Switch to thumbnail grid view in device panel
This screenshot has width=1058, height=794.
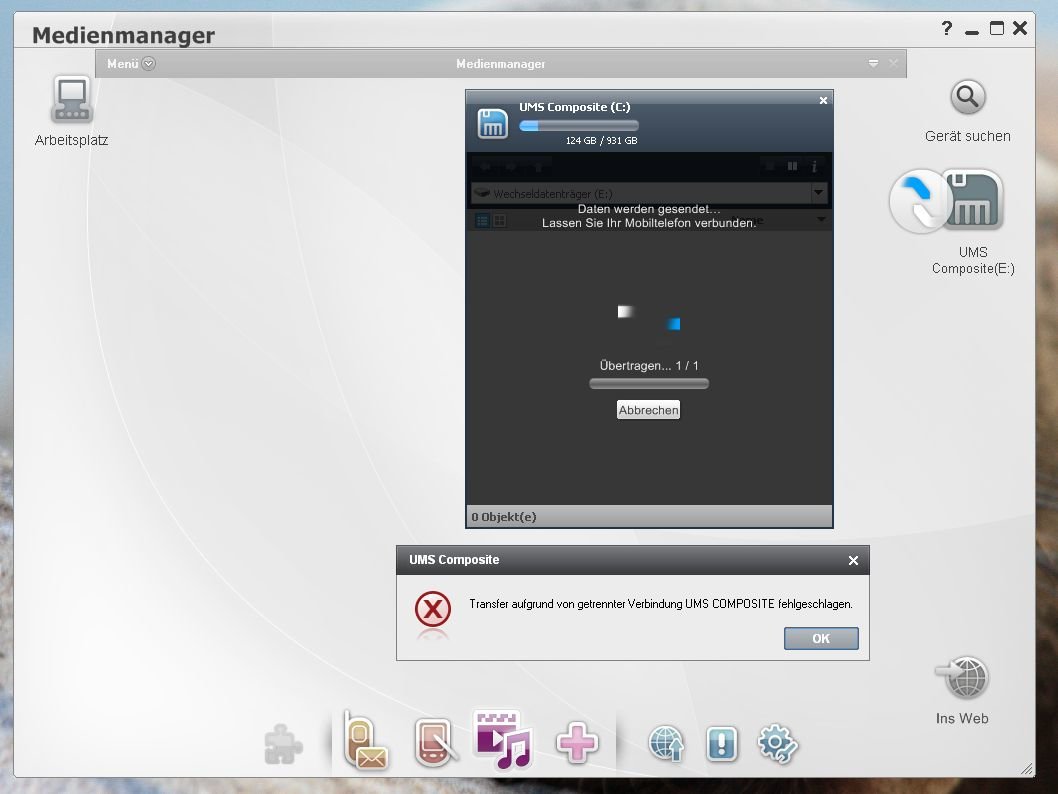[500, 221]
